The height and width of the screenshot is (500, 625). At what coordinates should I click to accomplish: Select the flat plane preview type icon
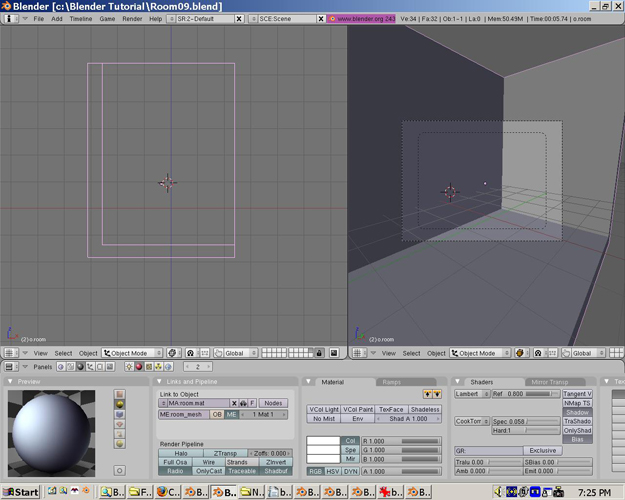(120, 394)
